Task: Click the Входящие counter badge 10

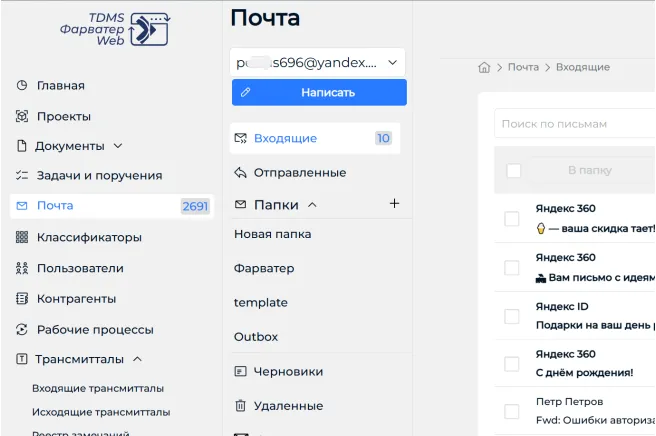Action: click(383, 138)
